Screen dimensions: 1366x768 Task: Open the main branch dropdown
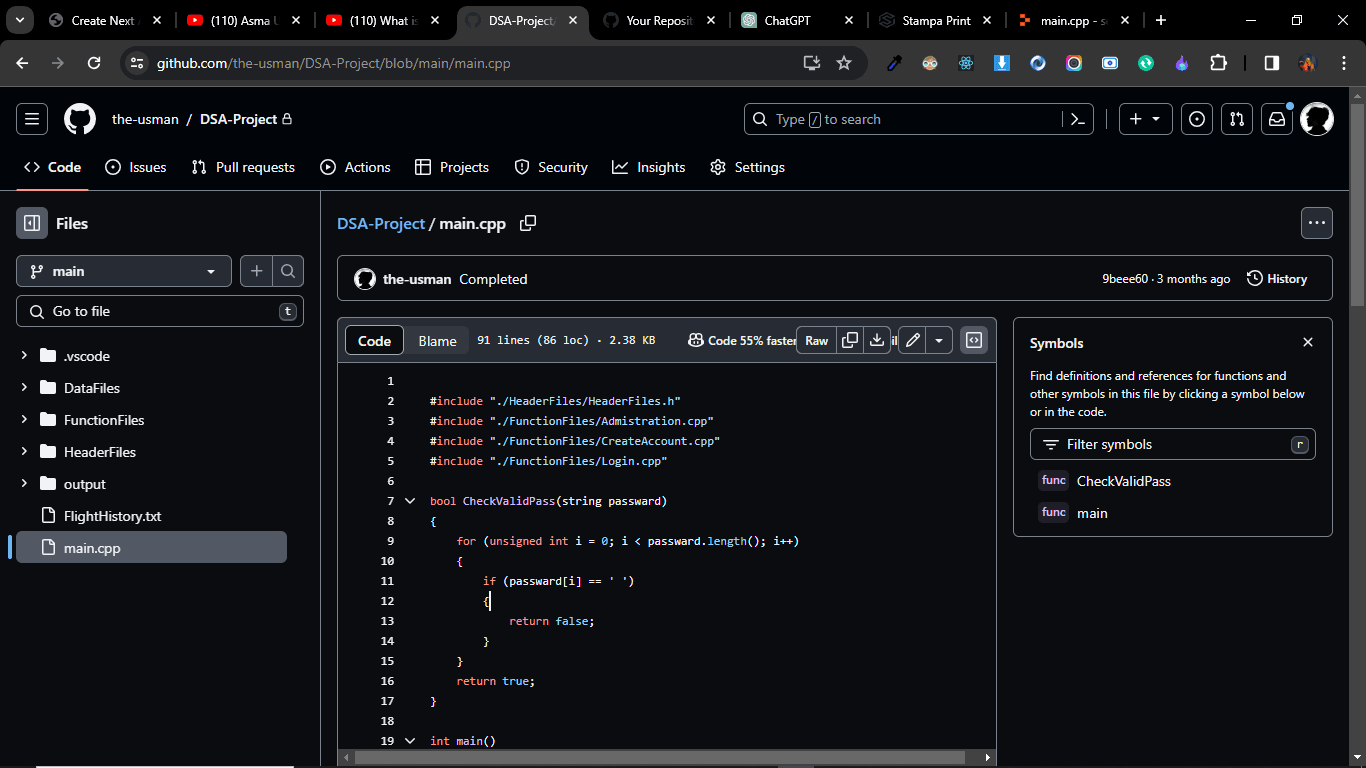click(x=124, y=271)
